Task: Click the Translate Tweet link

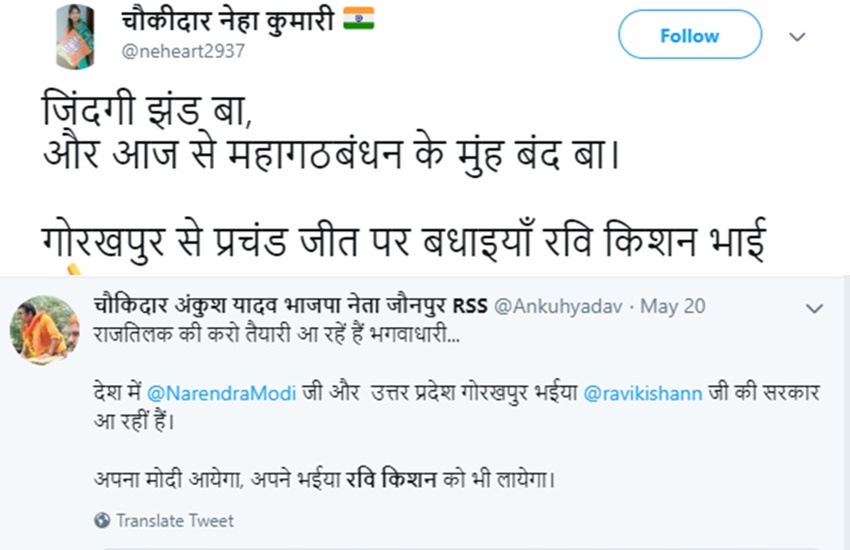Action: click(x=174, y=520)
